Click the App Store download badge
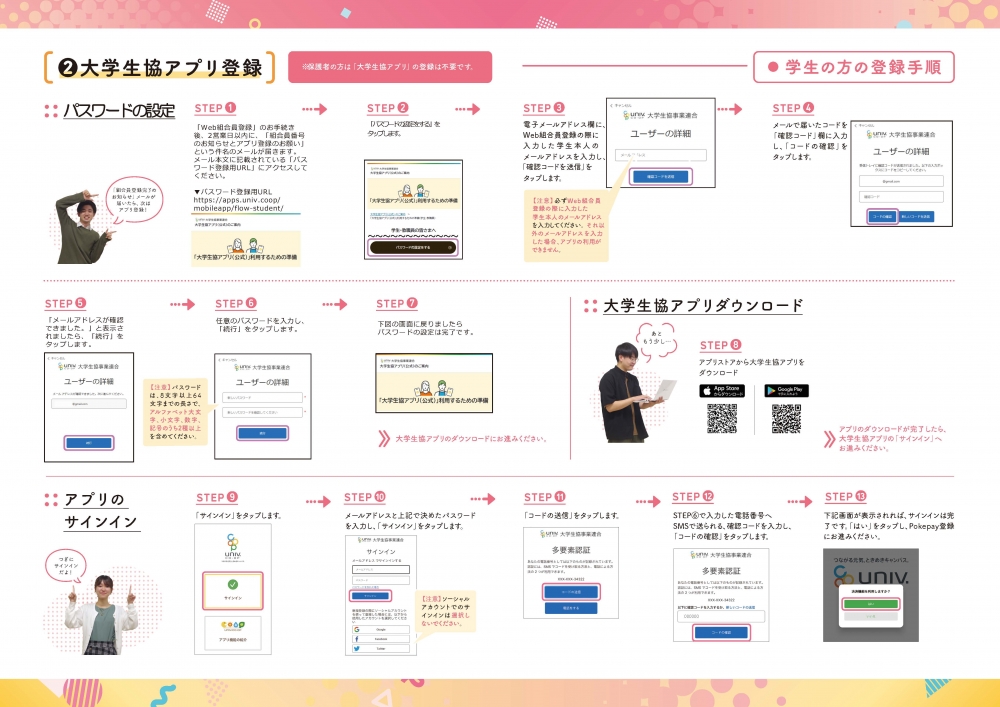Screen dimensions: 1000x707 pyautogui.click(x=721, y=391)
